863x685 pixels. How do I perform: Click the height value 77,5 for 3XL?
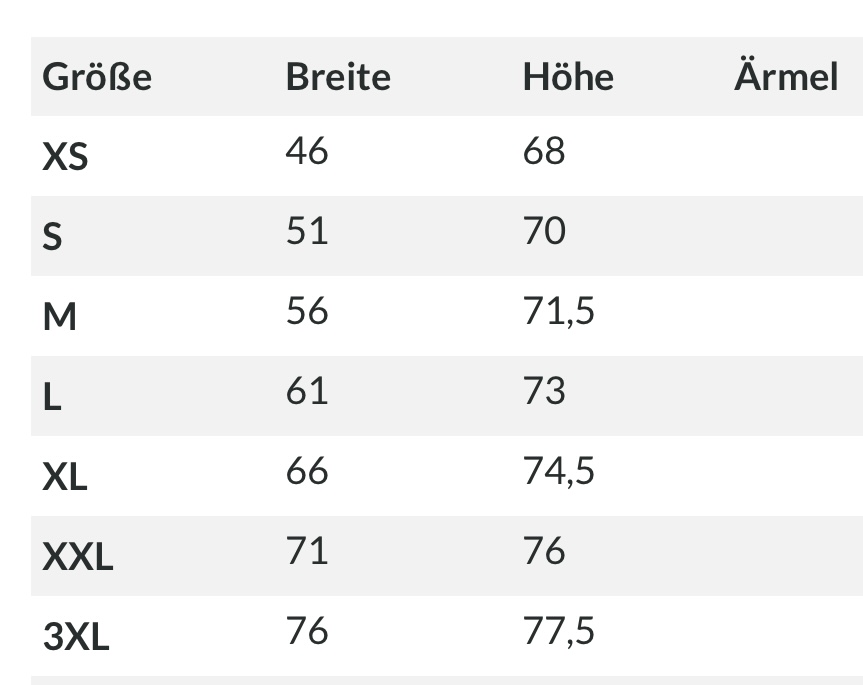click(559, 632)
